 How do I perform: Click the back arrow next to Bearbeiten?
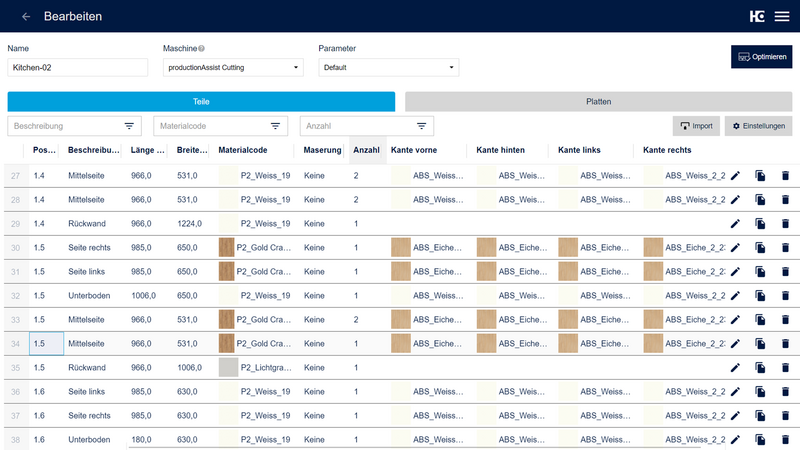coord(26,17)
